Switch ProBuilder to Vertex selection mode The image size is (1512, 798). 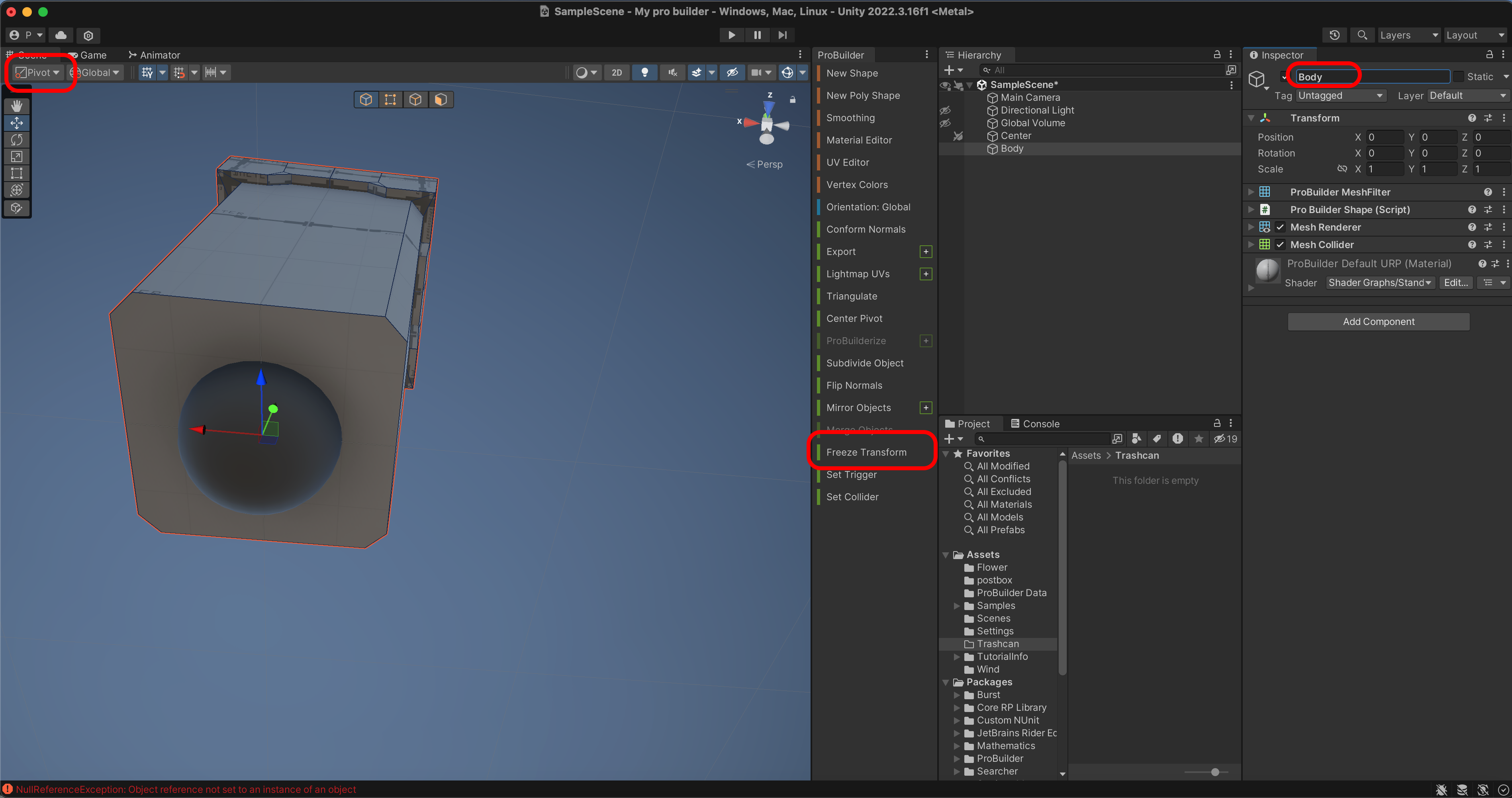pos(390,100)
